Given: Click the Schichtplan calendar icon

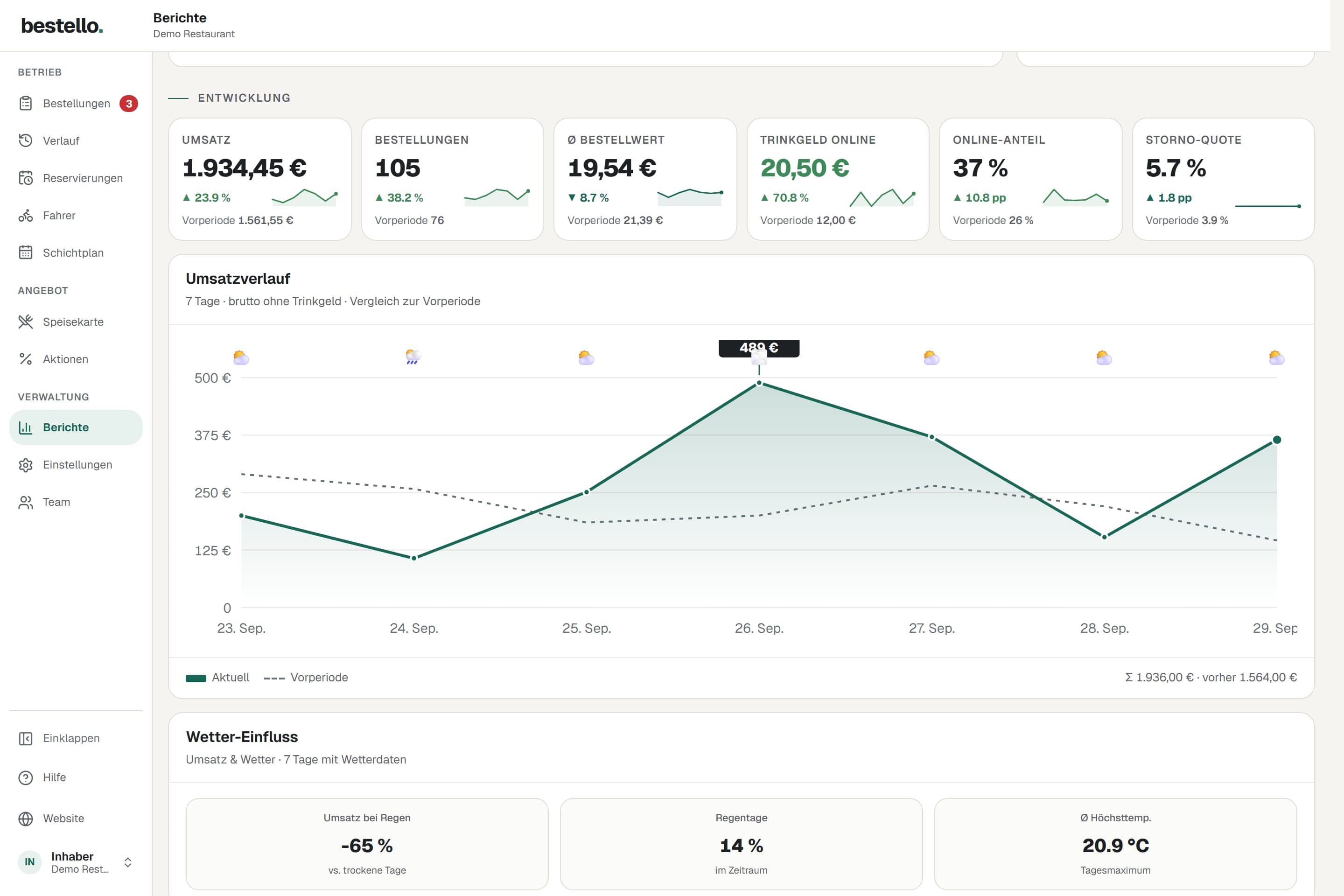Looking at the screenshot, I should coord(26,252).
